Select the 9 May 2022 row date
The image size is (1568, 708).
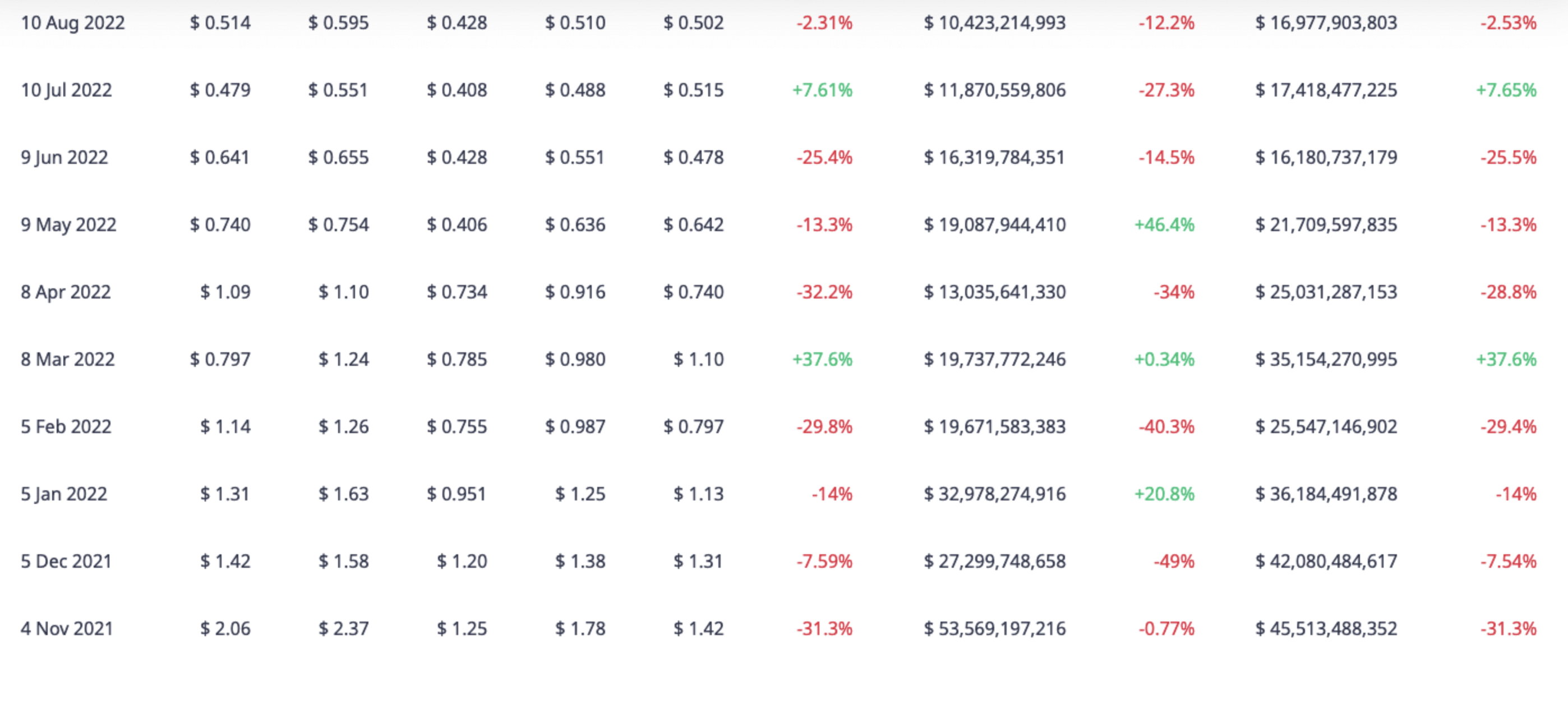click(x=68, y=224)
